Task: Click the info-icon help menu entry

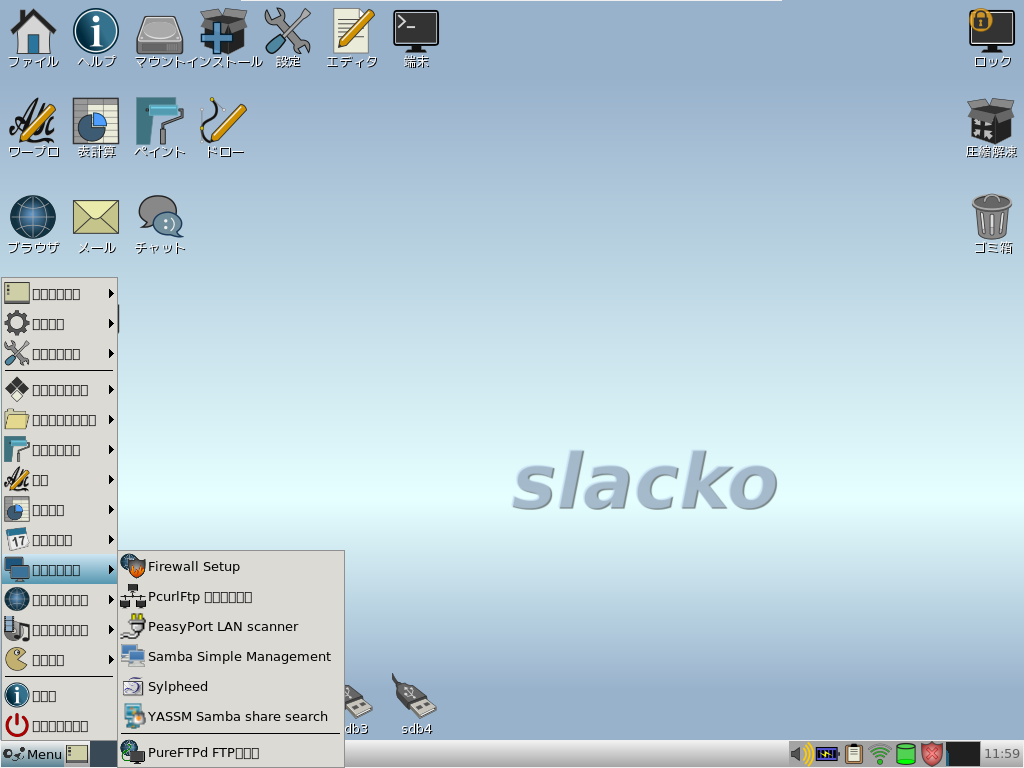Action: click(59, 696)
